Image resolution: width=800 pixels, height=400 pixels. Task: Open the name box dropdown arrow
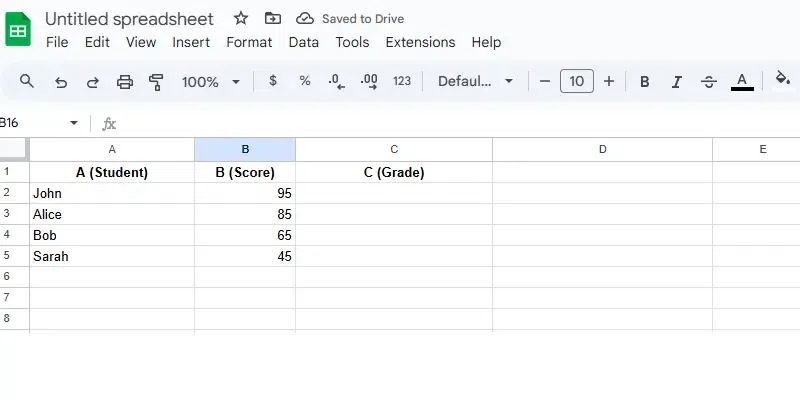pos(73,123)
